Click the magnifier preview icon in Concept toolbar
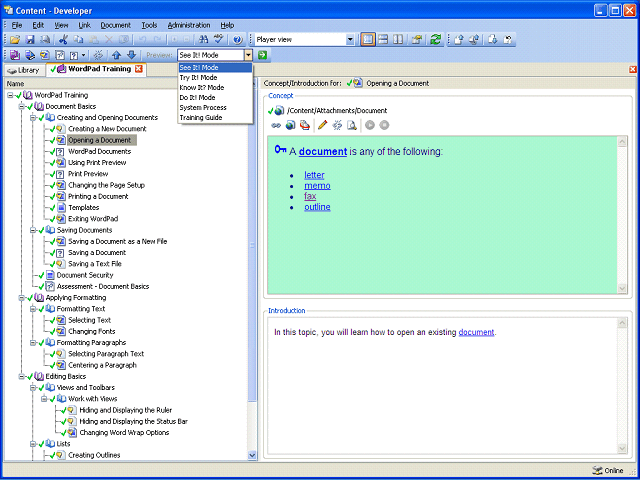 (x=352, y=125)
